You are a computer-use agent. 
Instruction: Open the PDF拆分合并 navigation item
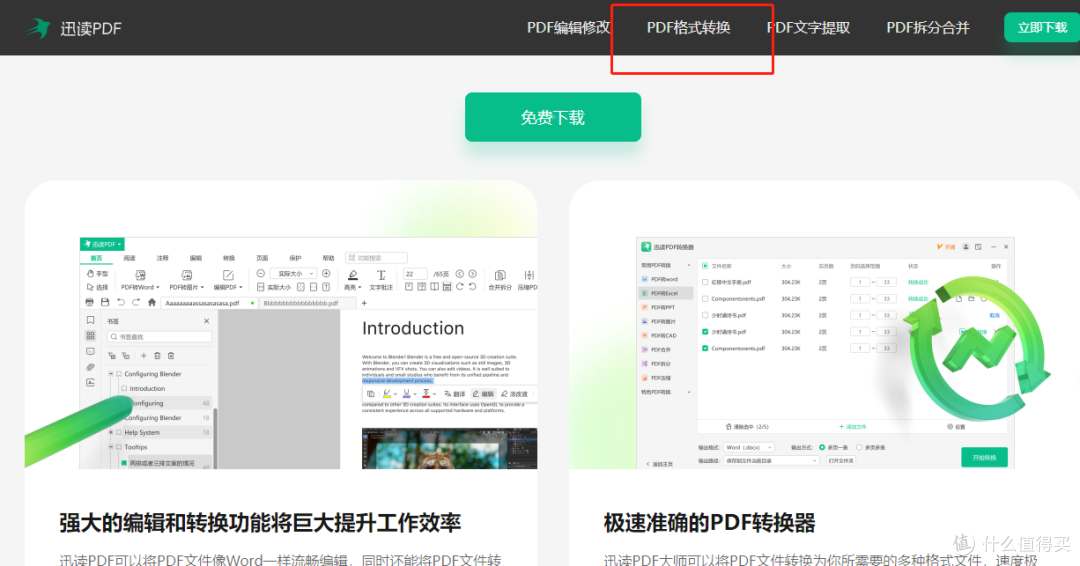pyautogui.click(x=928, y=28)
